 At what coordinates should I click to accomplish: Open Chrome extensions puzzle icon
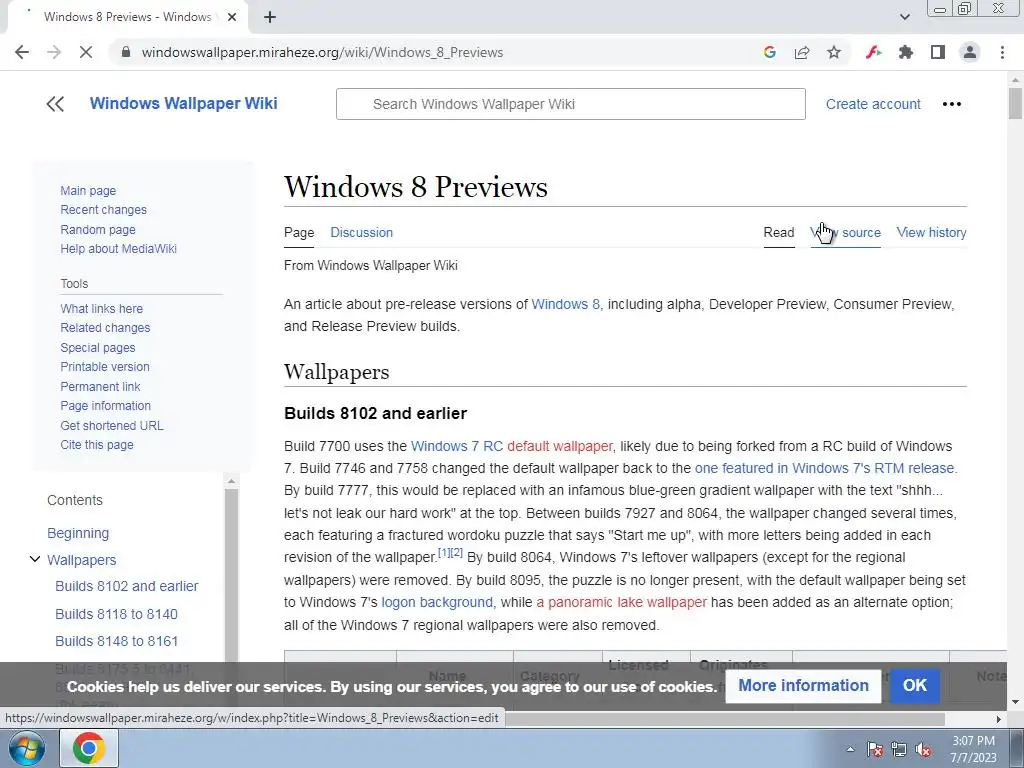point(905,52)
